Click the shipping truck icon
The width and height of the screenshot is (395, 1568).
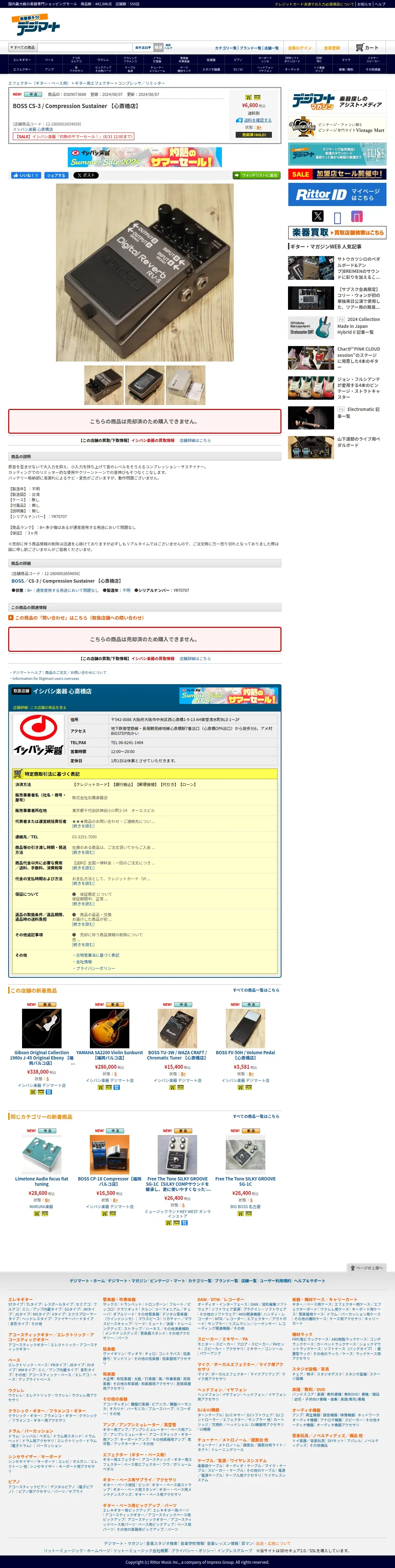239,121
